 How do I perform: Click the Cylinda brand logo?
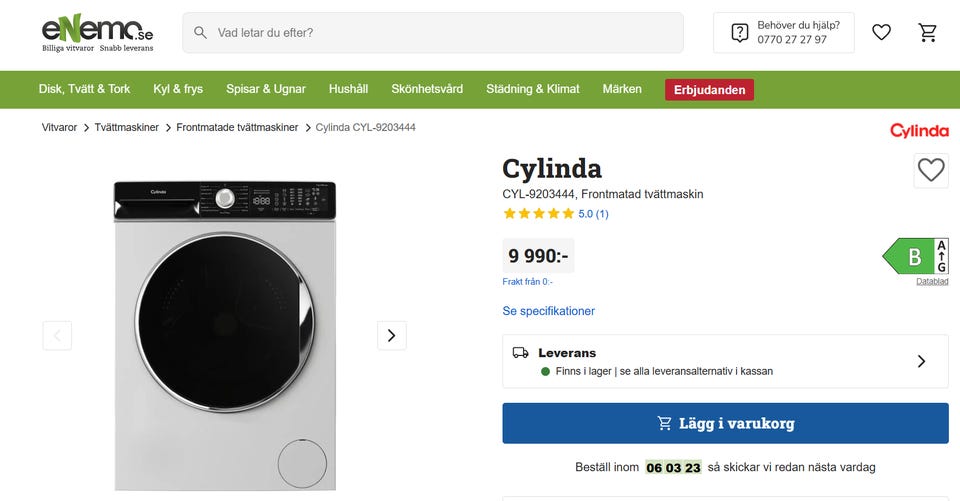[x=919, y=131]
